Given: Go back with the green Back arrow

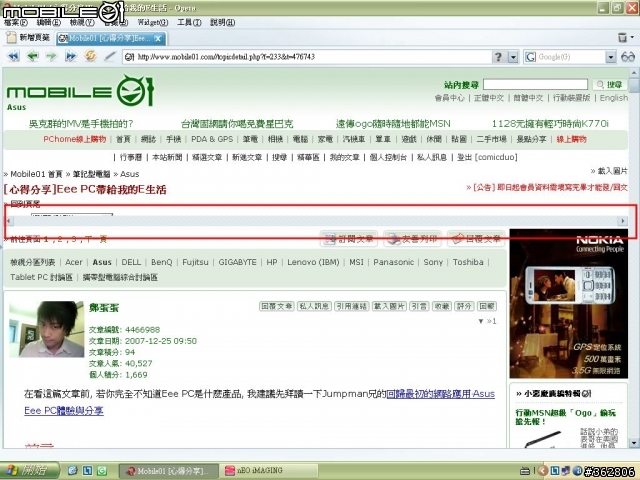Looking at the screenshot, I should coord(32,56).
